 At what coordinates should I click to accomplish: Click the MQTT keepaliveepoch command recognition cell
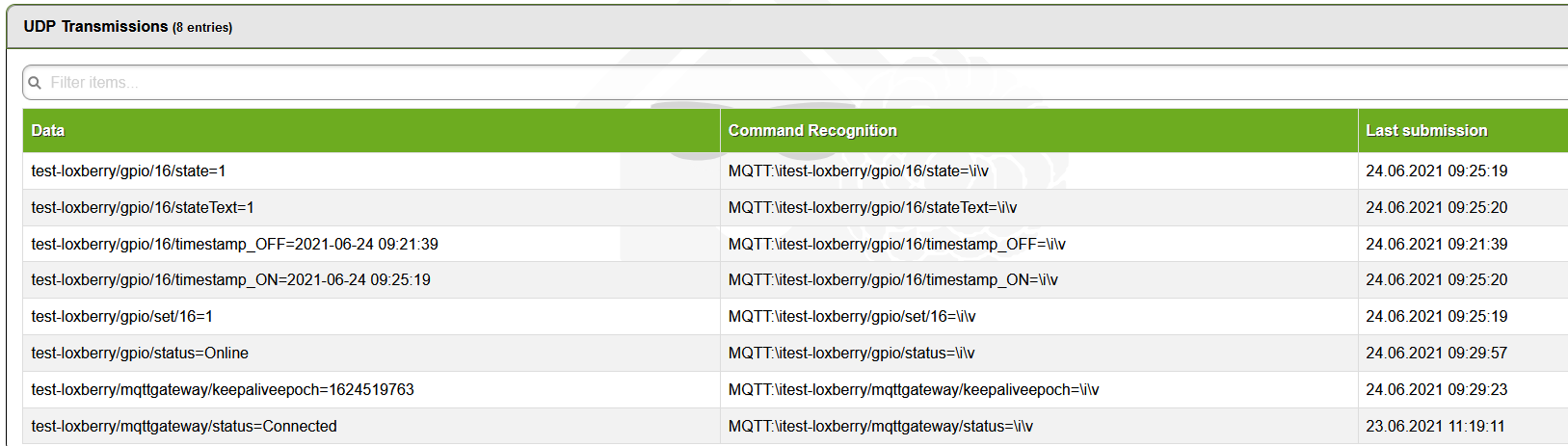[x=913, y=390]
